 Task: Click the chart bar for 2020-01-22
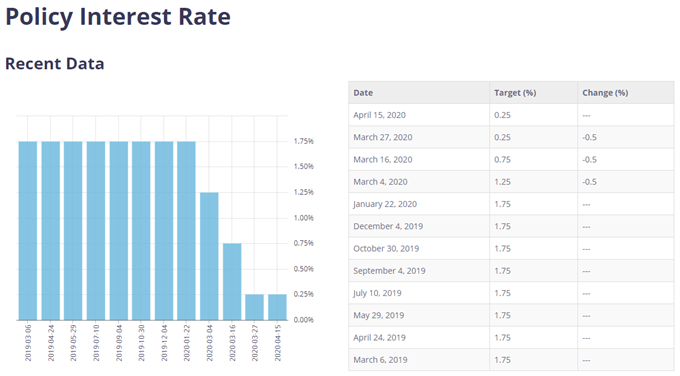coord(186,231)
